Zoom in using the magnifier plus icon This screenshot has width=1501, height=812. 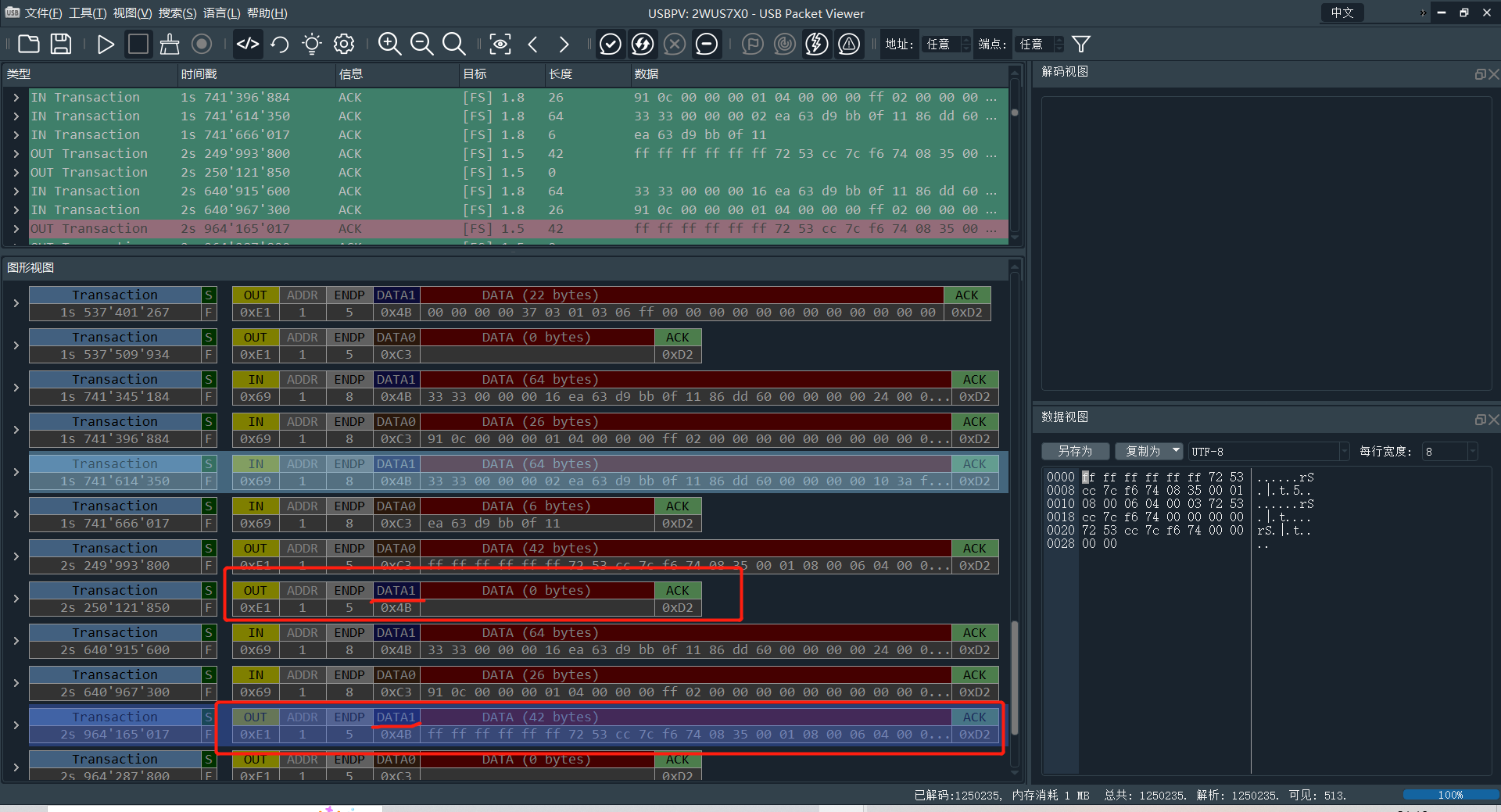coord(389,44)
